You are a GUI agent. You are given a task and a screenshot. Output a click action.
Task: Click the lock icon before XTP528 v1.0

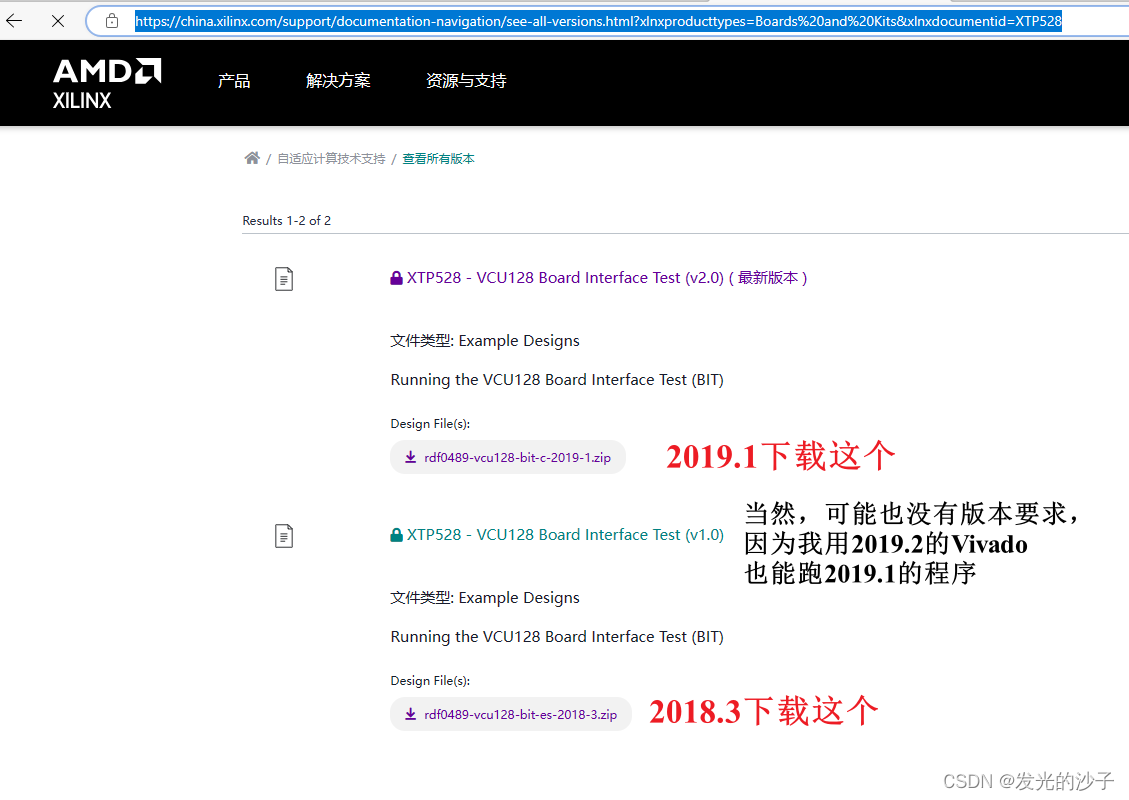click(396, 535)
